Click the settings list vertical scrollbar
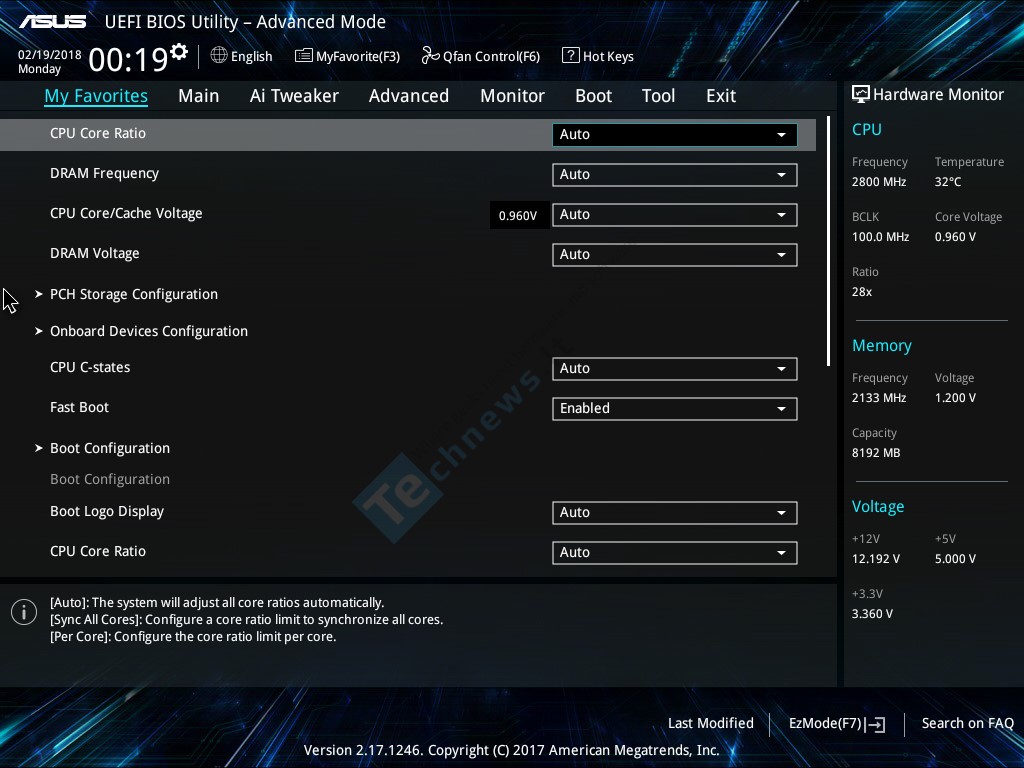The image size is (1024, 768). (x=828, y=242)
